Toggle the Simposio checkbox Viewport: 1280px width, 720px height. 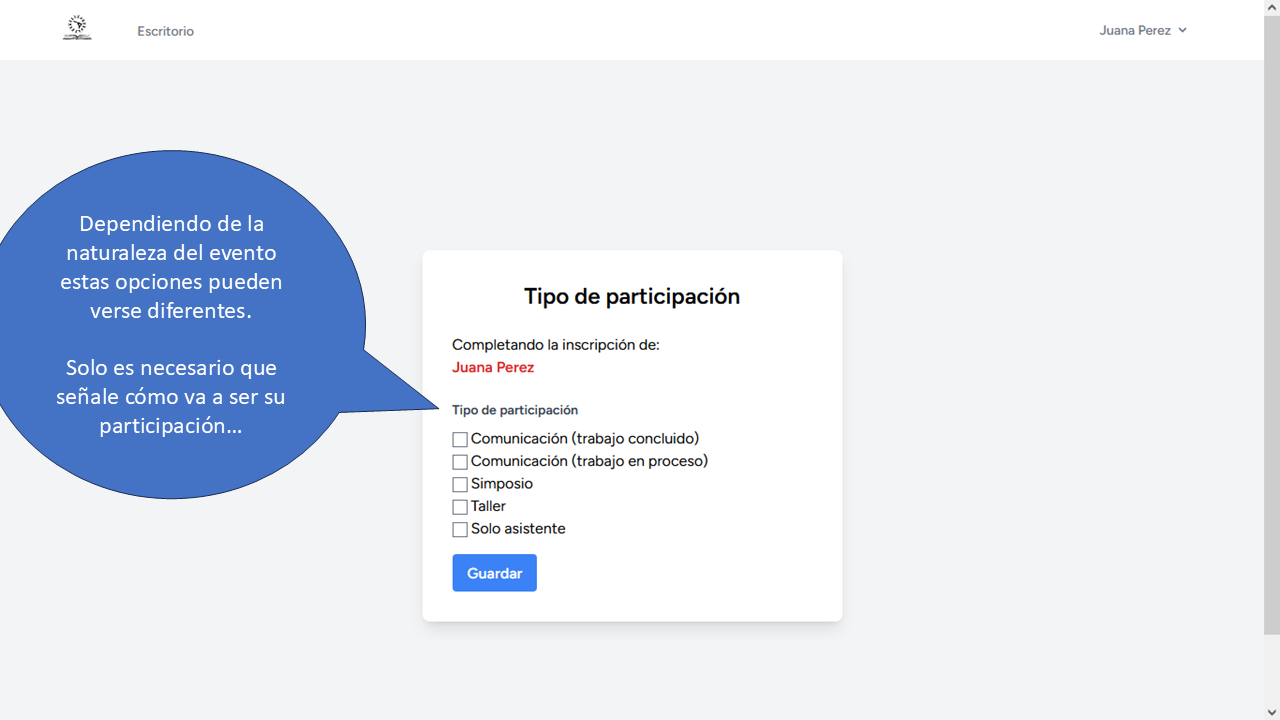tap(460, 484)
